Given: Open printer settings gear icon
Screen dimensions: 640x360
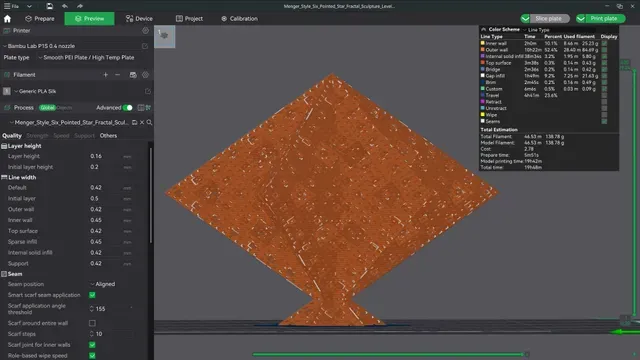Looking at the screenshot, I should pos(145,31).
